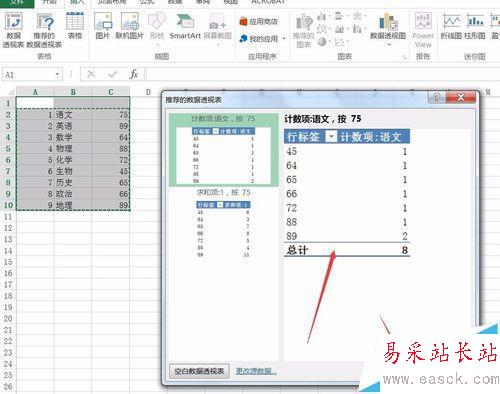This screenshot has width=500, height=394.
Task: Open 应用商店 app store
Action: click(259, 22)
